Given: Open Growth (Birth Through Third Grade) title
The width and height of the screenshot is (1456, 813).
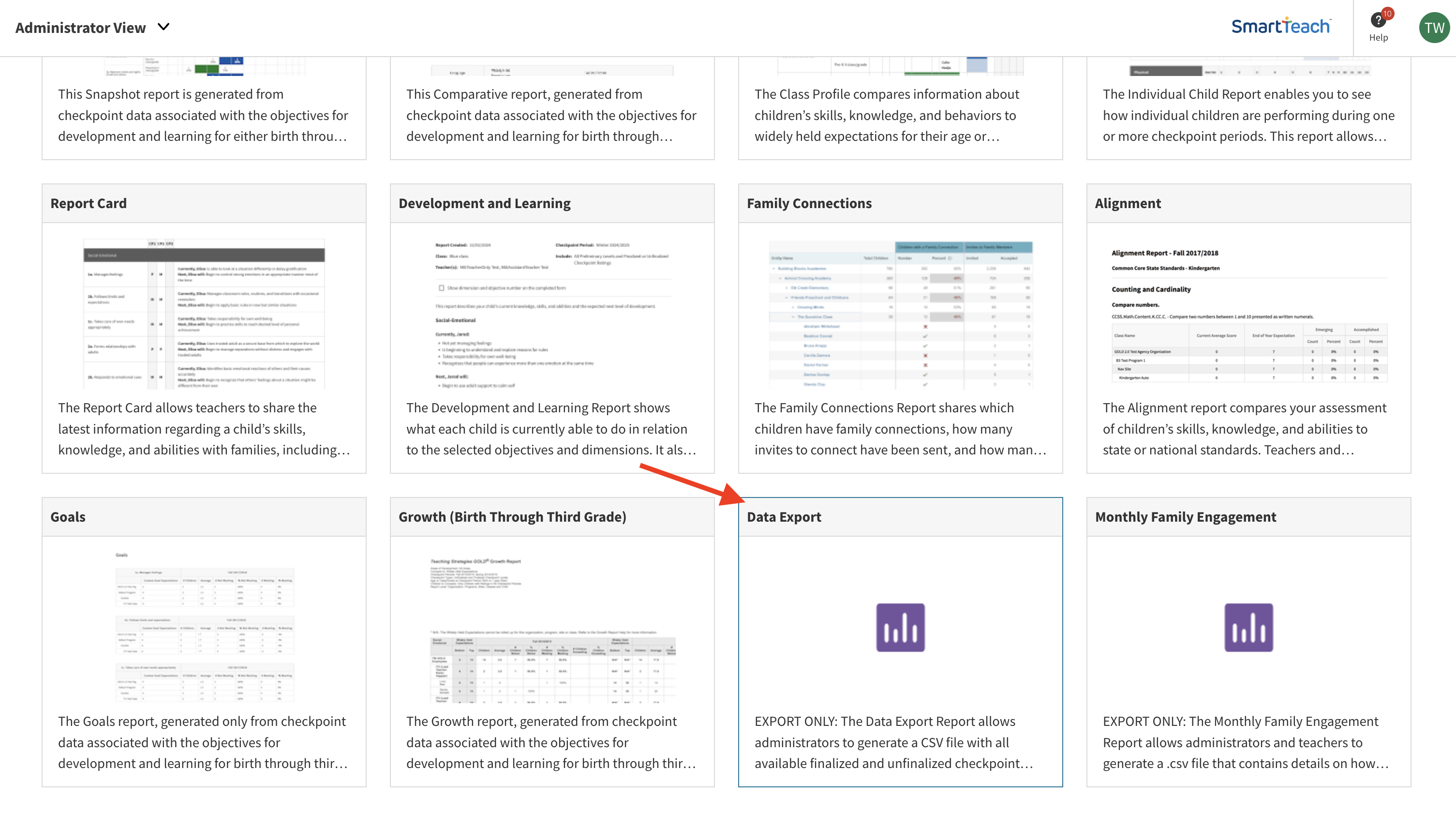Looking at the screenshot, I should point(512,517).
